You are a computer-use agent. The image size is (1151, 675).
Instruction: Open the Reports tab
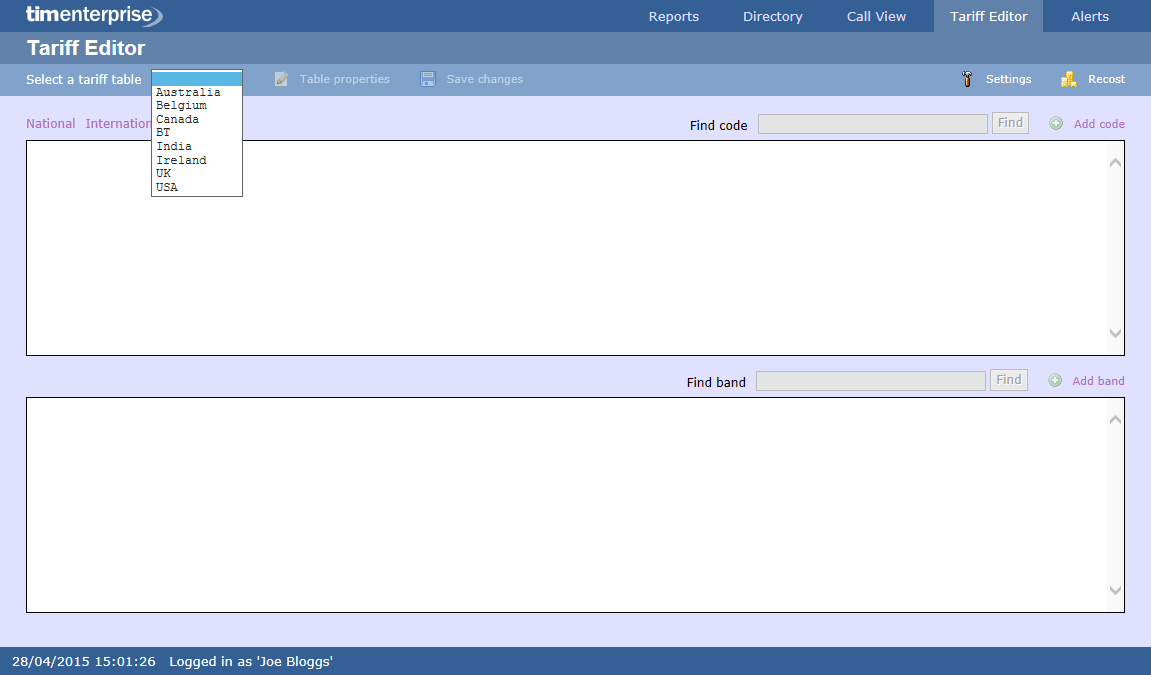pyautogui.click(x=673, y=16)
